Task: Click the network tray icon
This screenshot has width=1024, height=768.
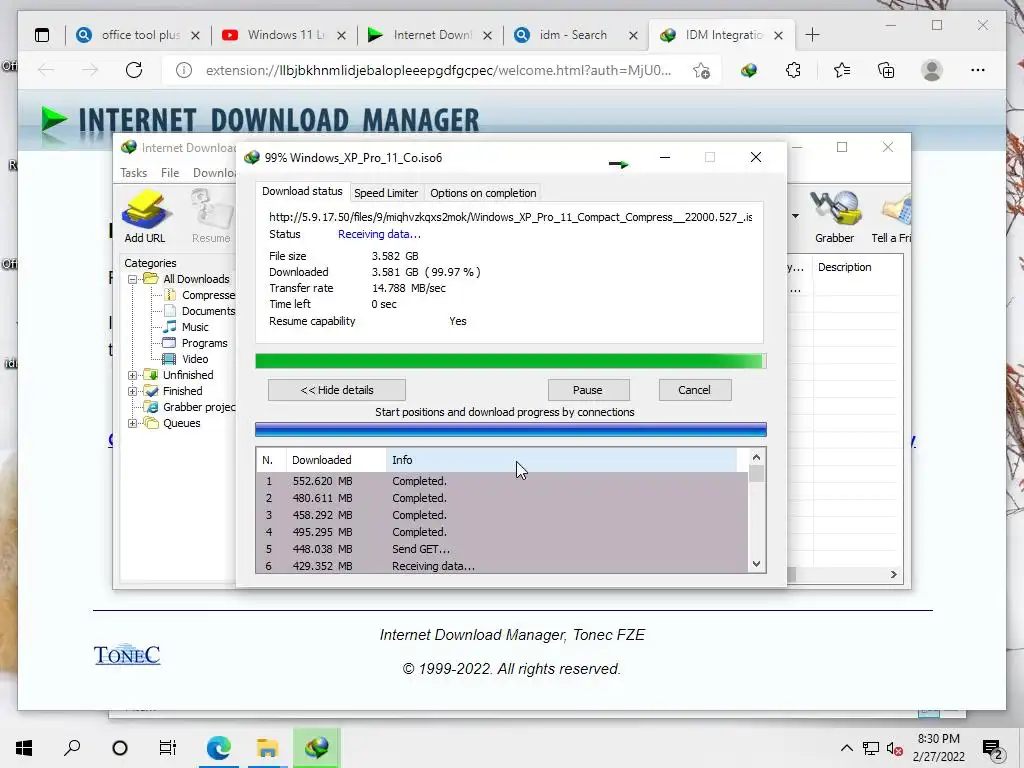Action: [871, 748]
